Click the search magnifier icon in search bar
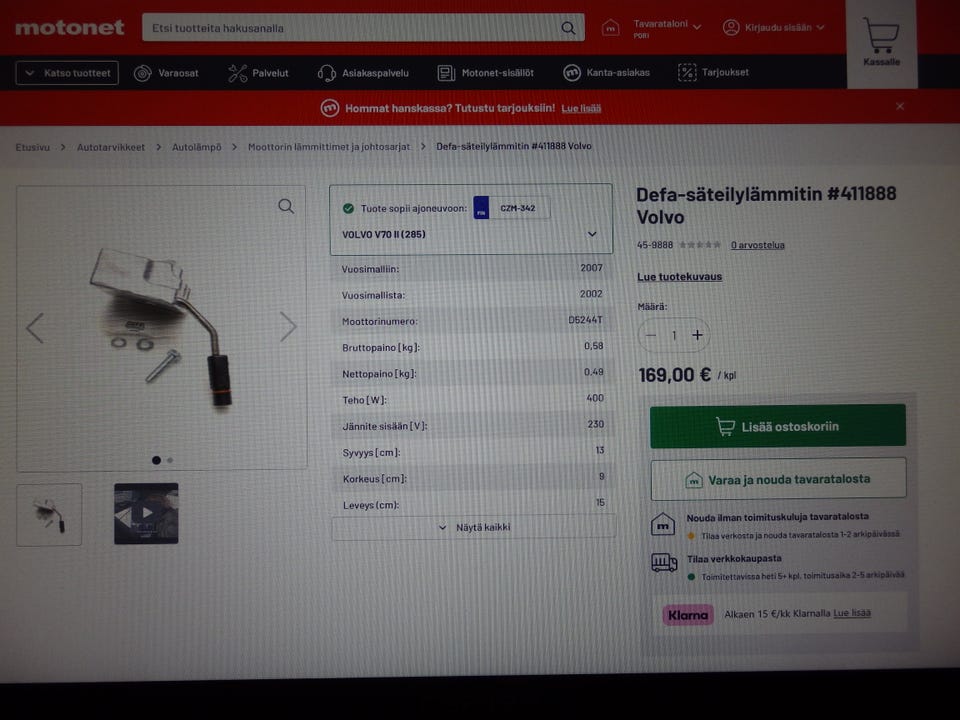This screenshot has height=720, width=960. click(568, 28)
